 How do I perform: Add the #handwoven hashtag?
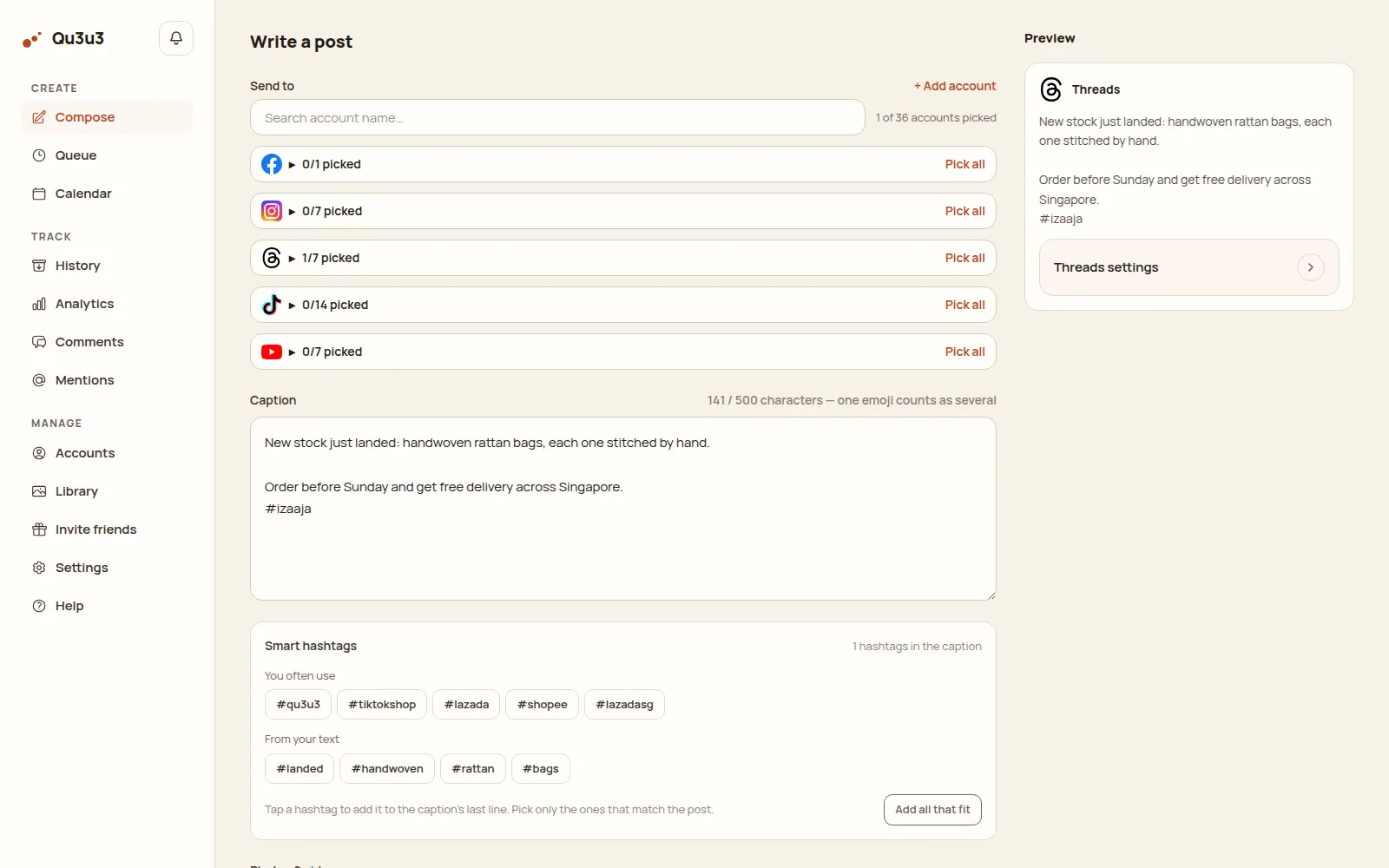point(387,769)
